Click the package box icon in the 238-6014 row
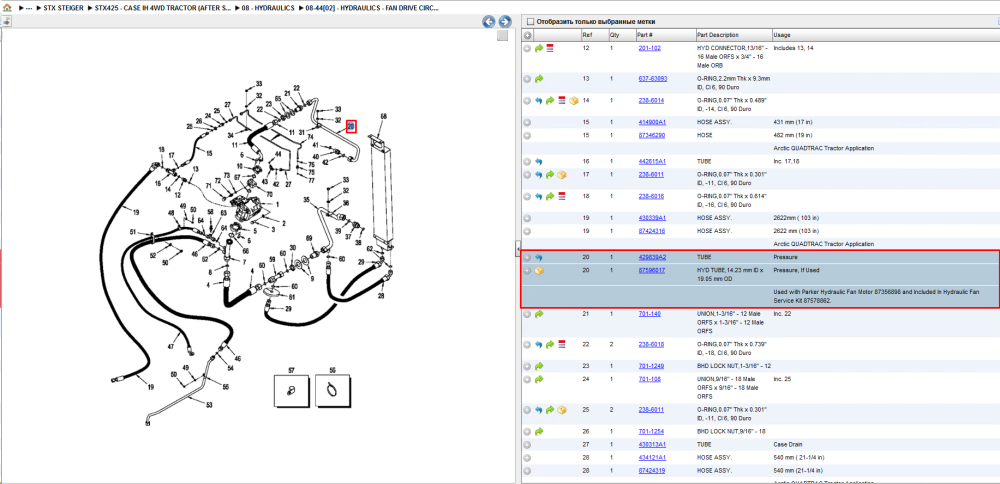Viewport: 1000px width, 484px height. click(x=573, y=100)
